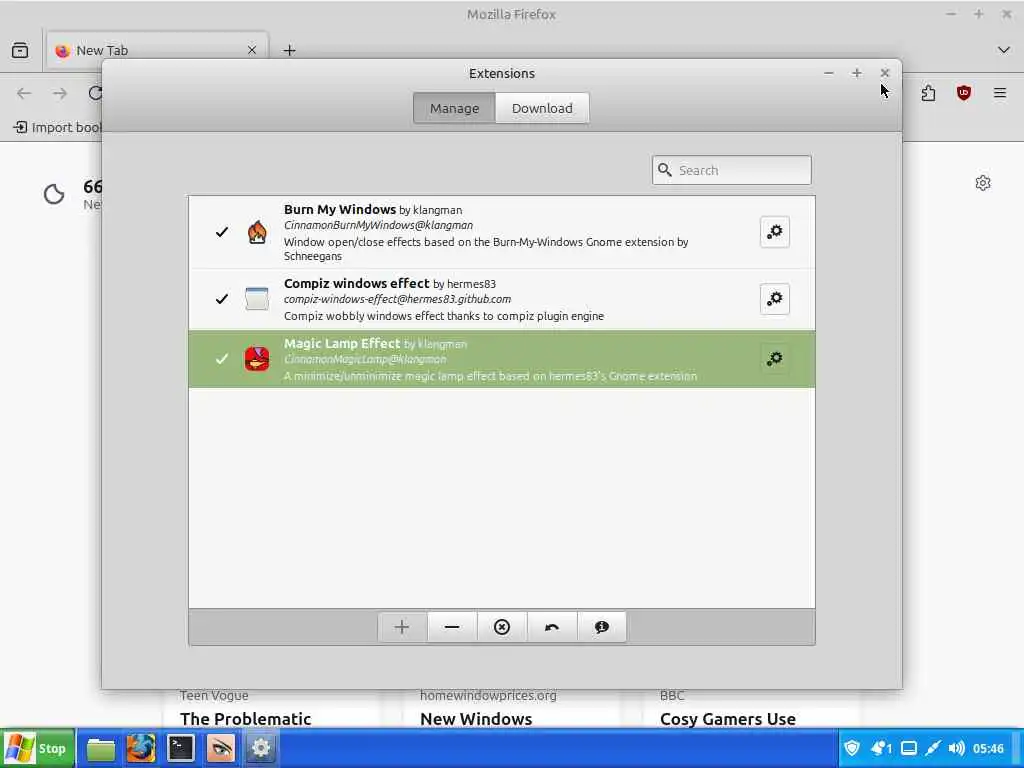This screenshot has height=768, width=1024.
Task: Click the minus remove-extension button in bottom toolbar
Action: pyautogui.click(x=452, y=627)
